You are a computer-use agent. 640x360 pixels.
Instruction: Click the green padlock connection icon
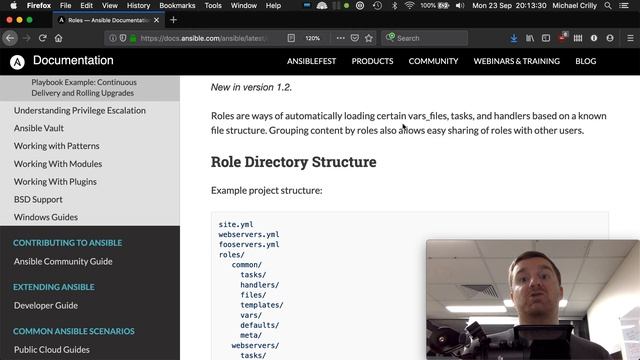tap(133, 38)
